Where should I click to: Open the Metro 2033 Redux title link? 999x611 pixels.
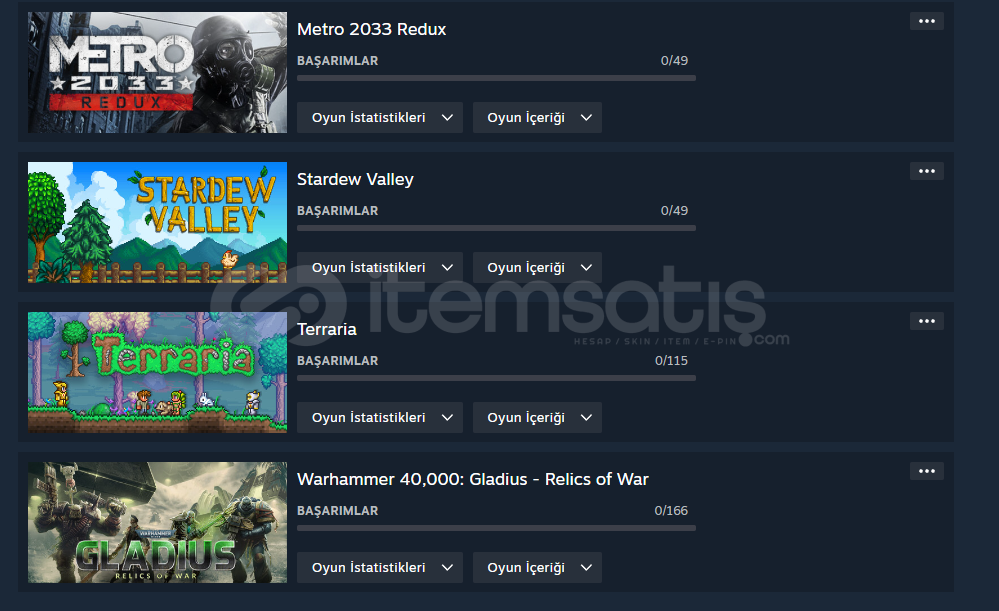pyautogui.click(x=371, y=29)
